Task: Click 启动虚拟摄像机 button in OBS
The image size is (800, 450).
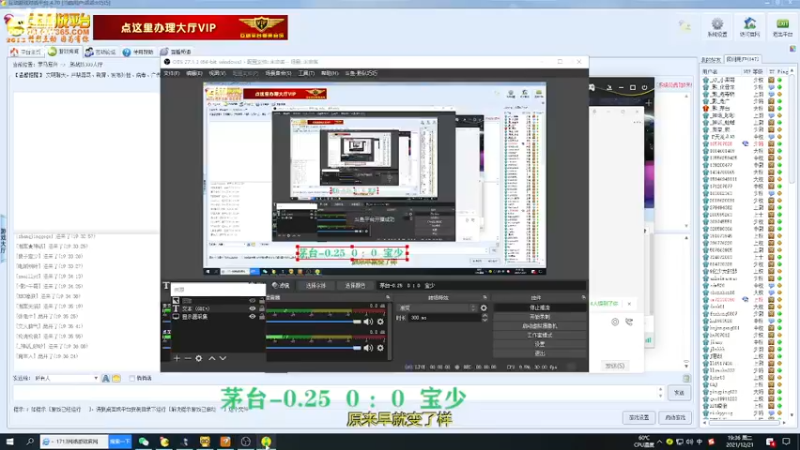Action: [539, 326]
